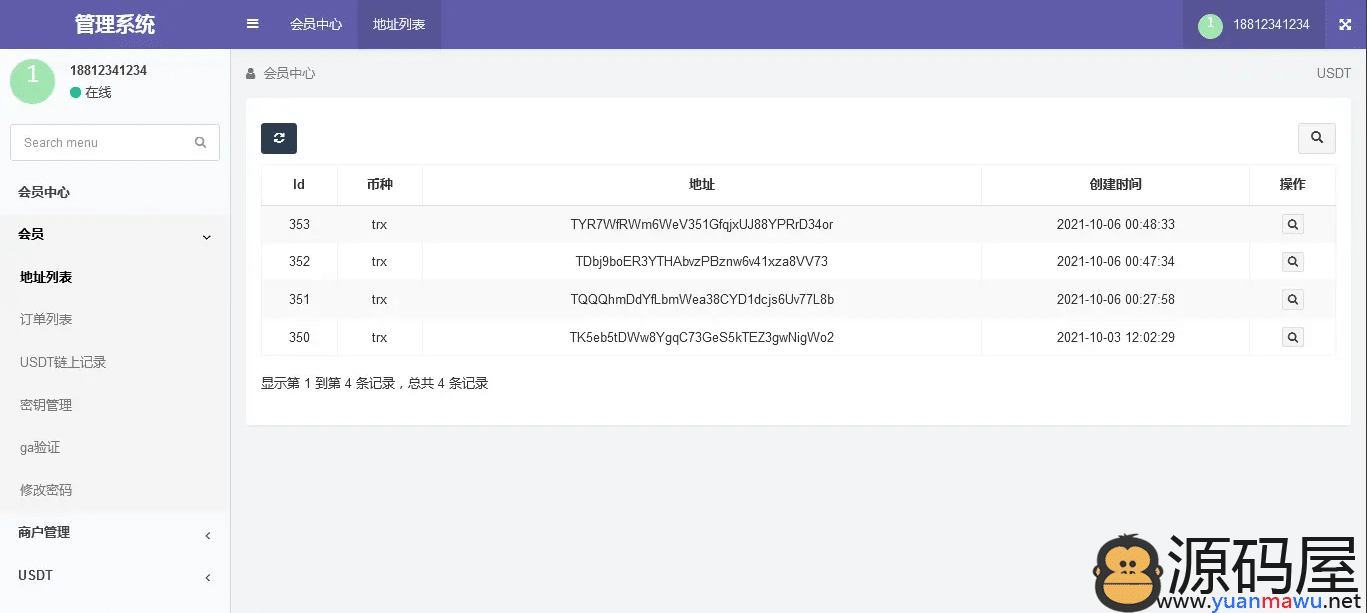Click the 币种 column header
The image size is (1367, 613).
click(x=379, y=185)
